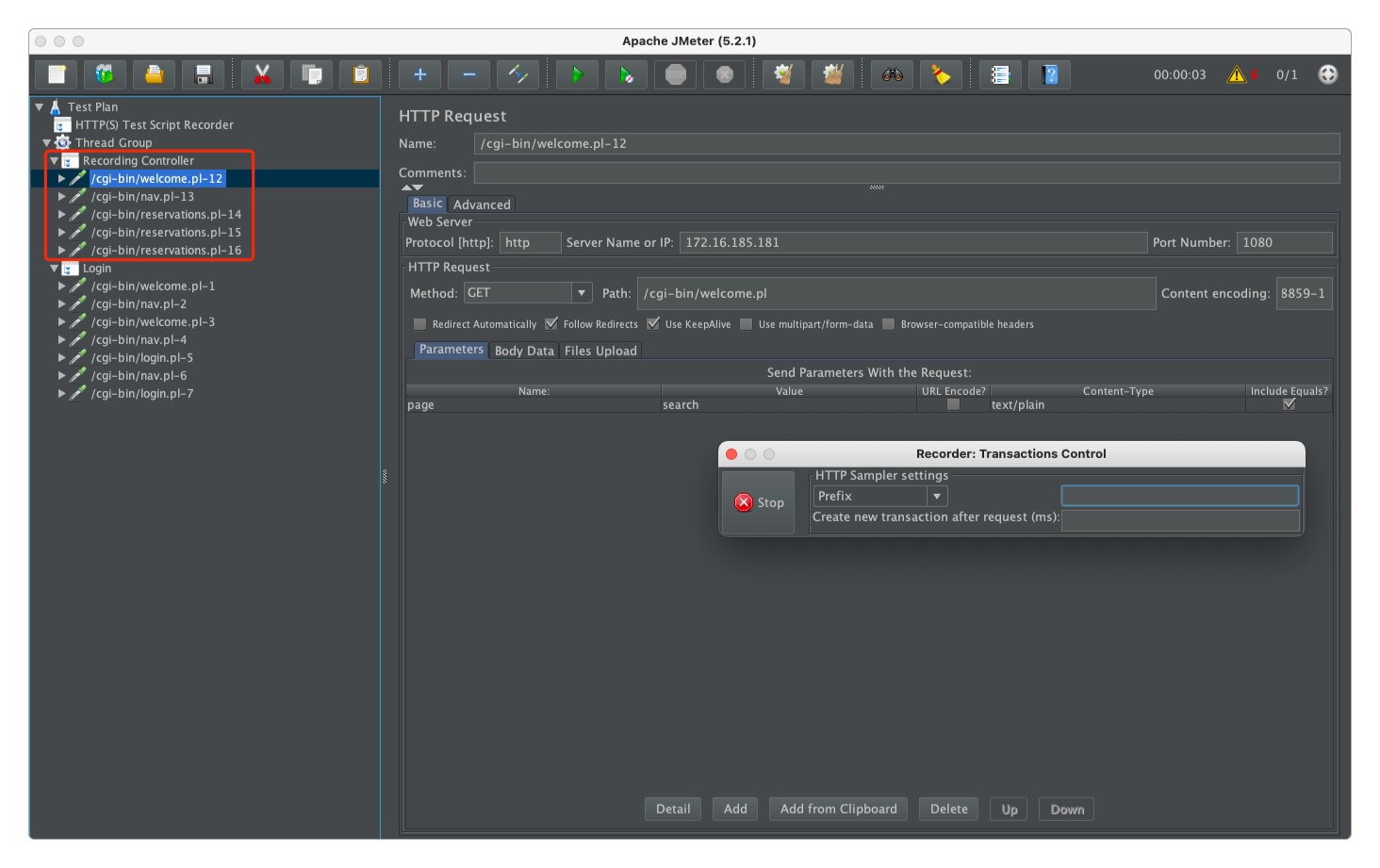Open the Templates icon in toolbar

(106, 74)
